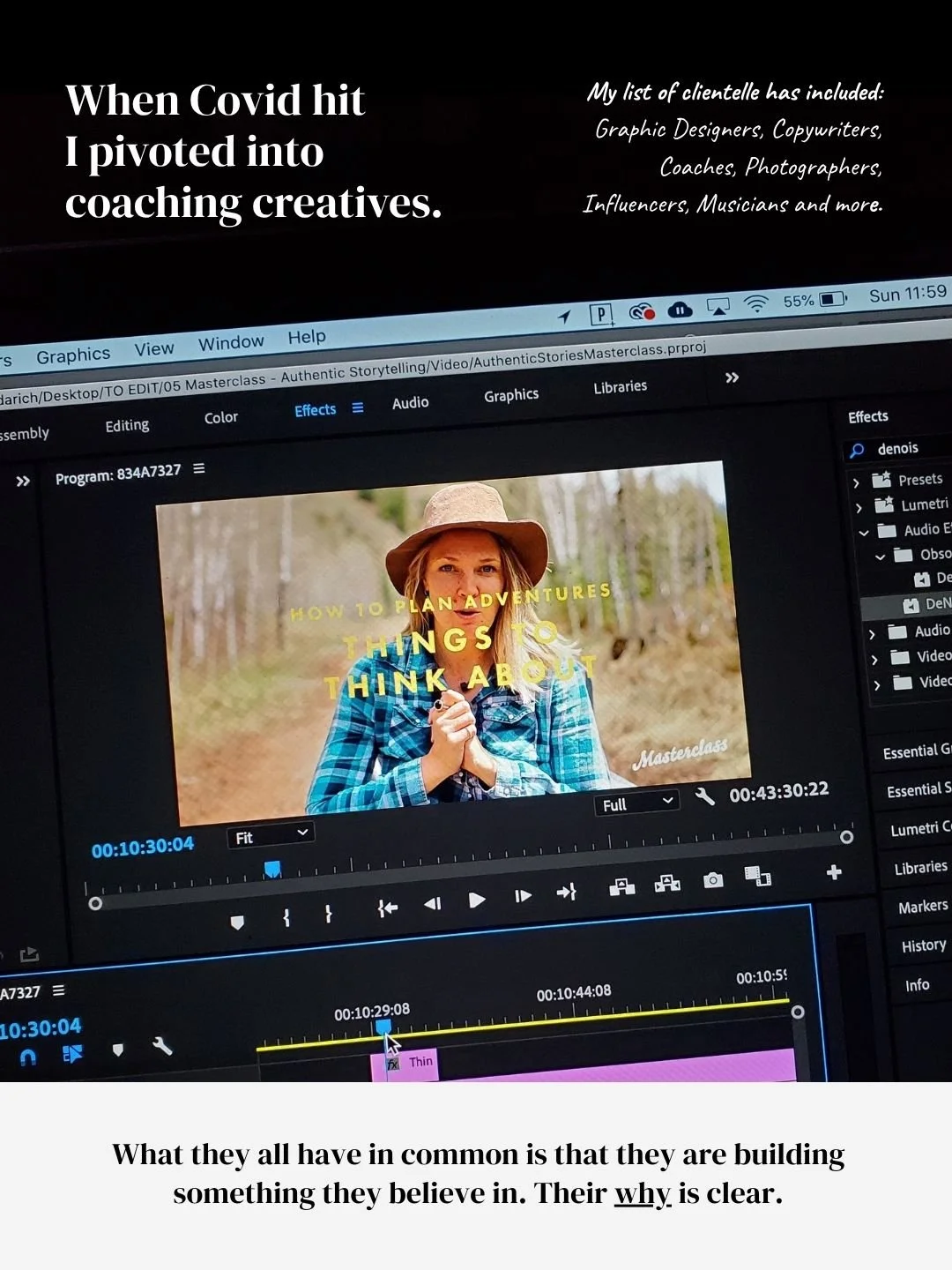Click the export share icon below the monitor
Viewport: 952px width, 1270px height.
coord(29,954)
